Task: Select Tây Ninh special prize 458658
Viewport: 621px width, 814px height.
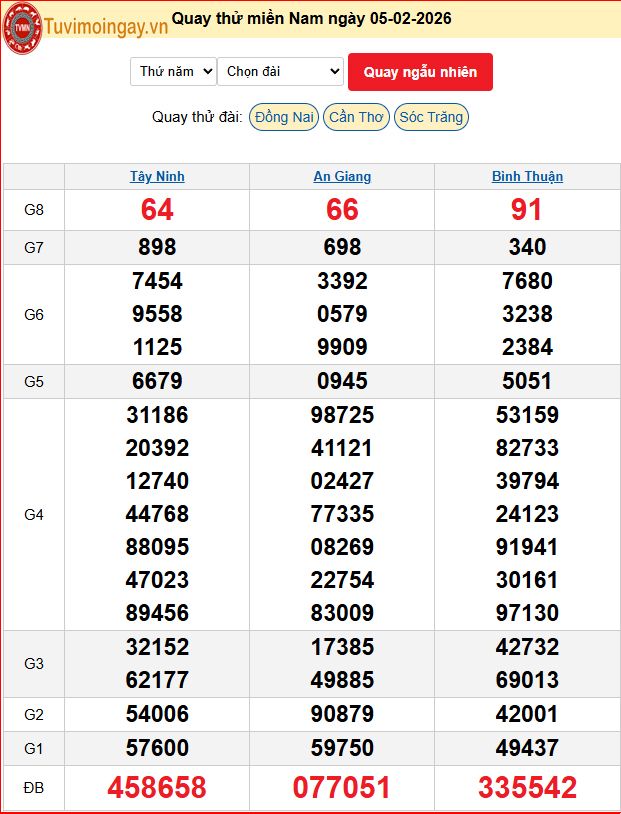Action: [157, 787]
